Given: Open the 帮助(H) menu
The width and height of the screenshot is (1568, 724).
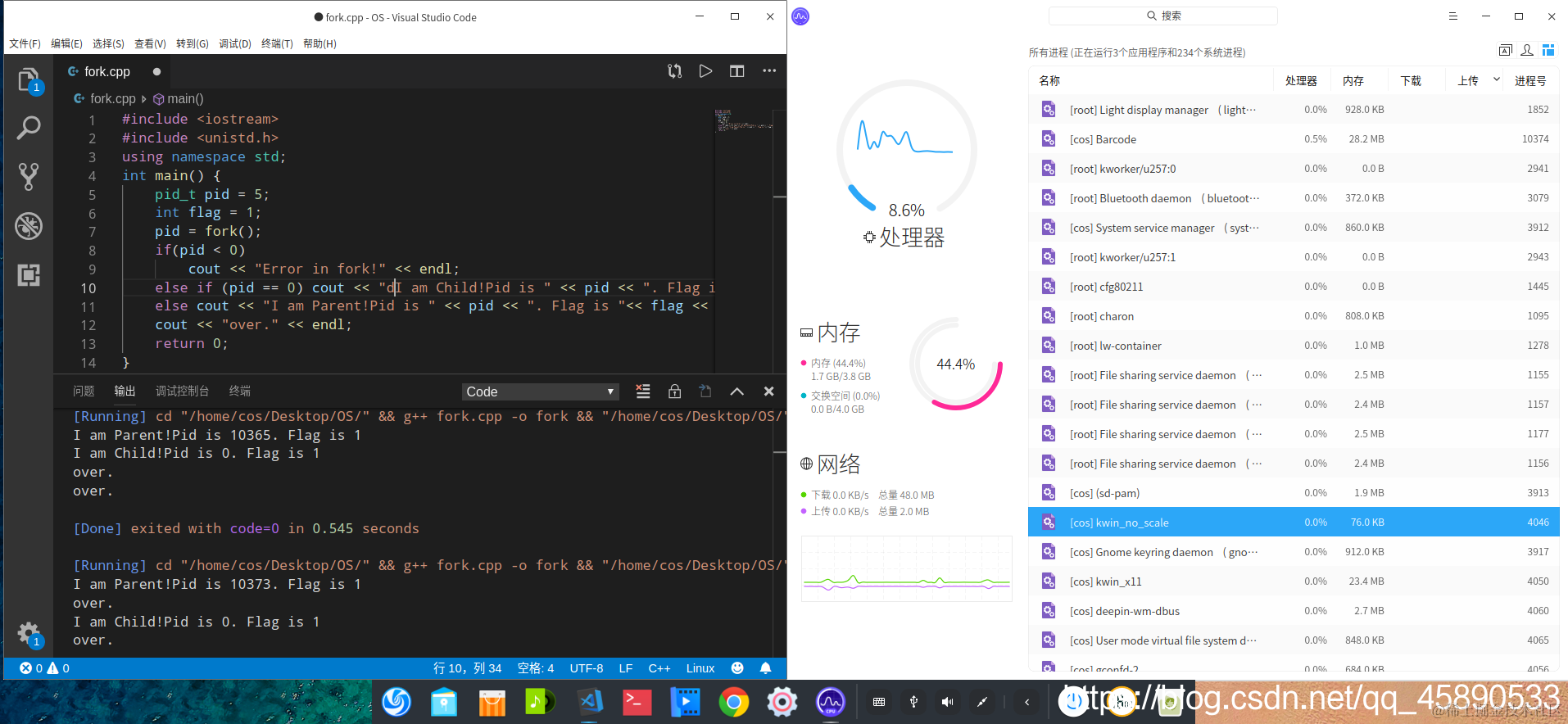Looking at the screenshot, I should pos(319,43).
